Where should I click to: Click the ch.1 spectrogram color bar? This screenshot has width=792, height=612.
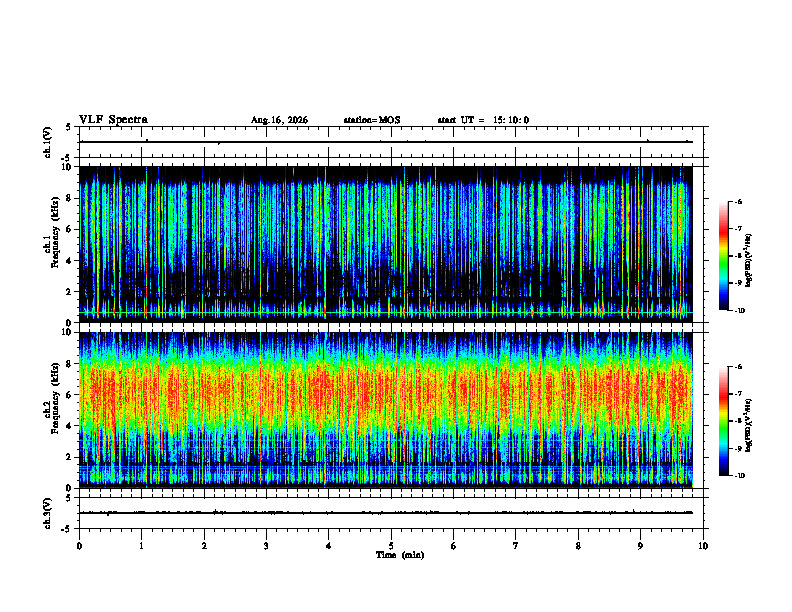point(723,256)
